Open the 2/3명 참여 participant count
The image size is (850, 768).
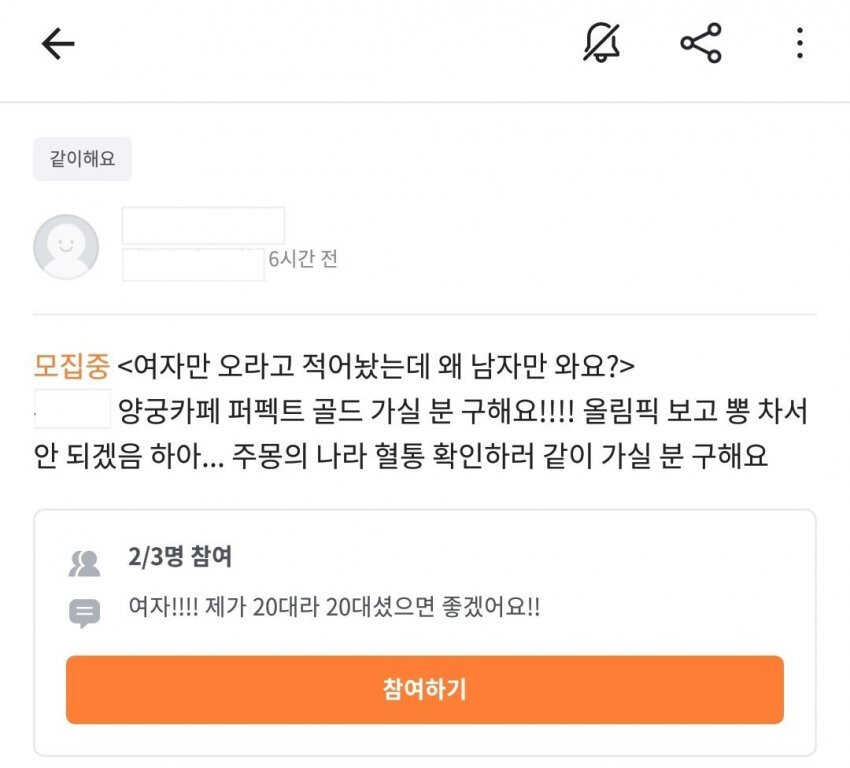[x=180, y=557]
